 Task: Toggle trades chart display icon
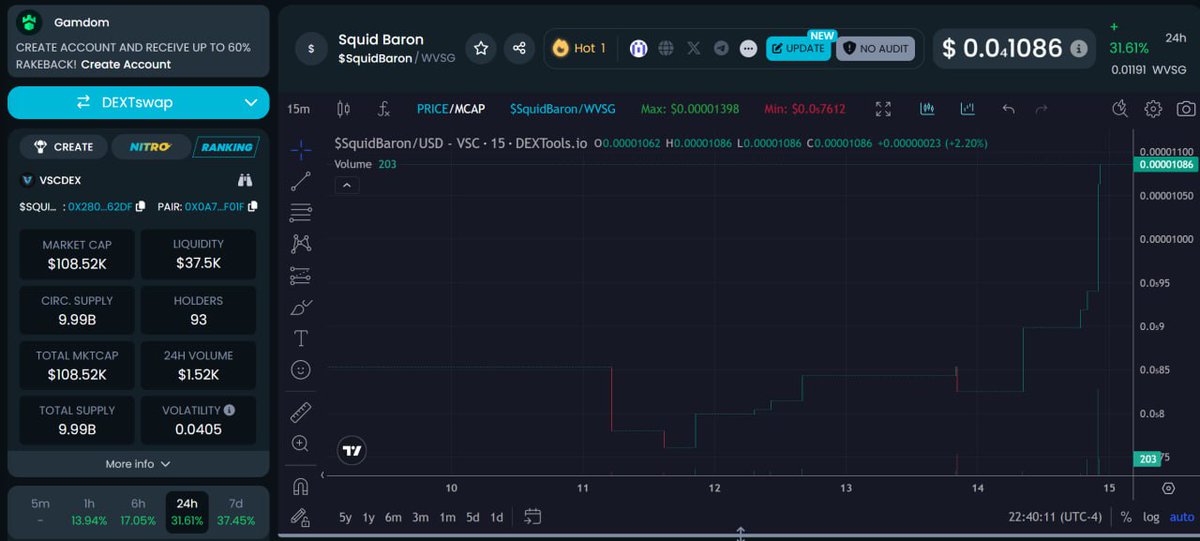(x=927, y=108)
